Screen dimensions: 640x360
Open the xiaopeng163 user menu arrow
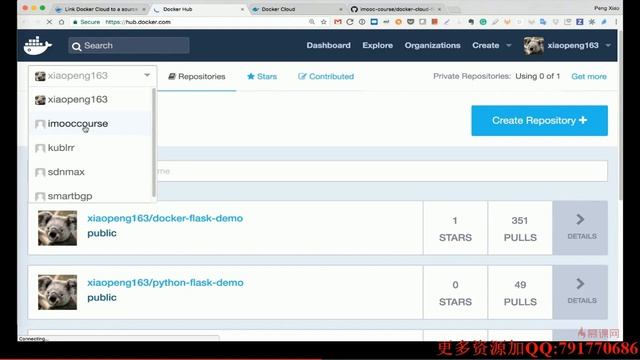(x=608, y=45)
